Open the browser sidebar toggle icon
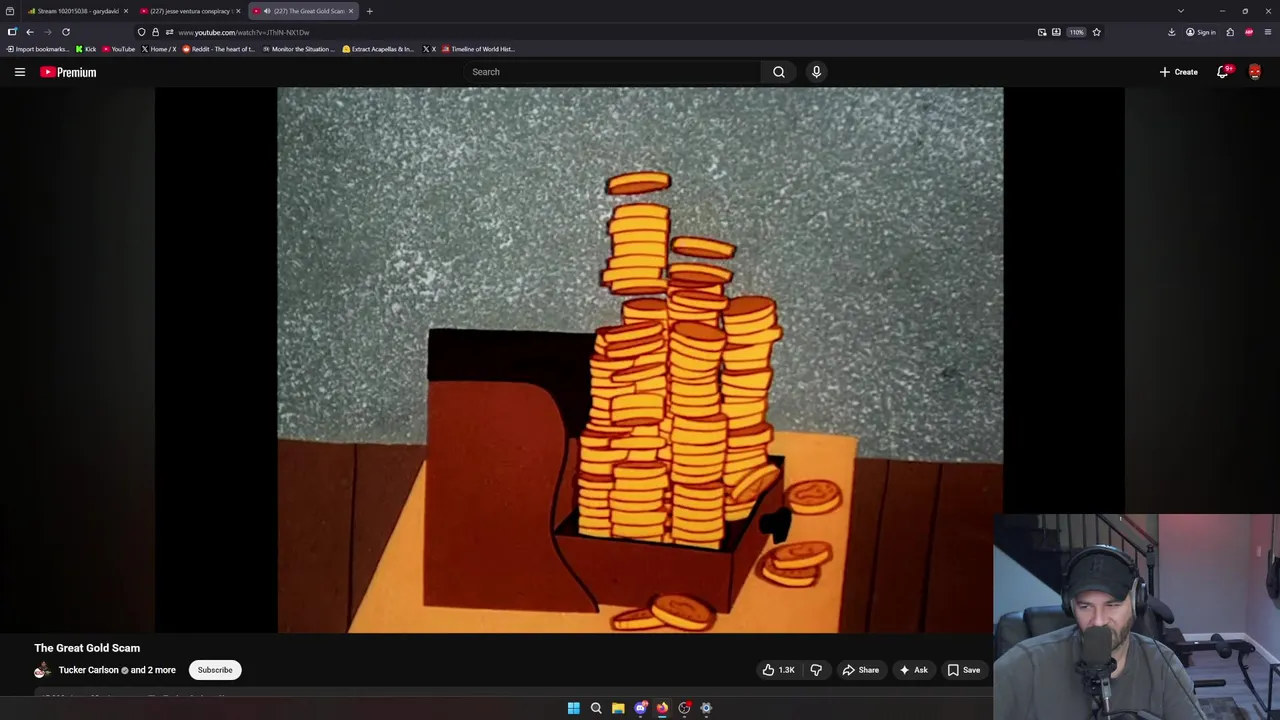1280x720 pixels. (x=12, y=32)
